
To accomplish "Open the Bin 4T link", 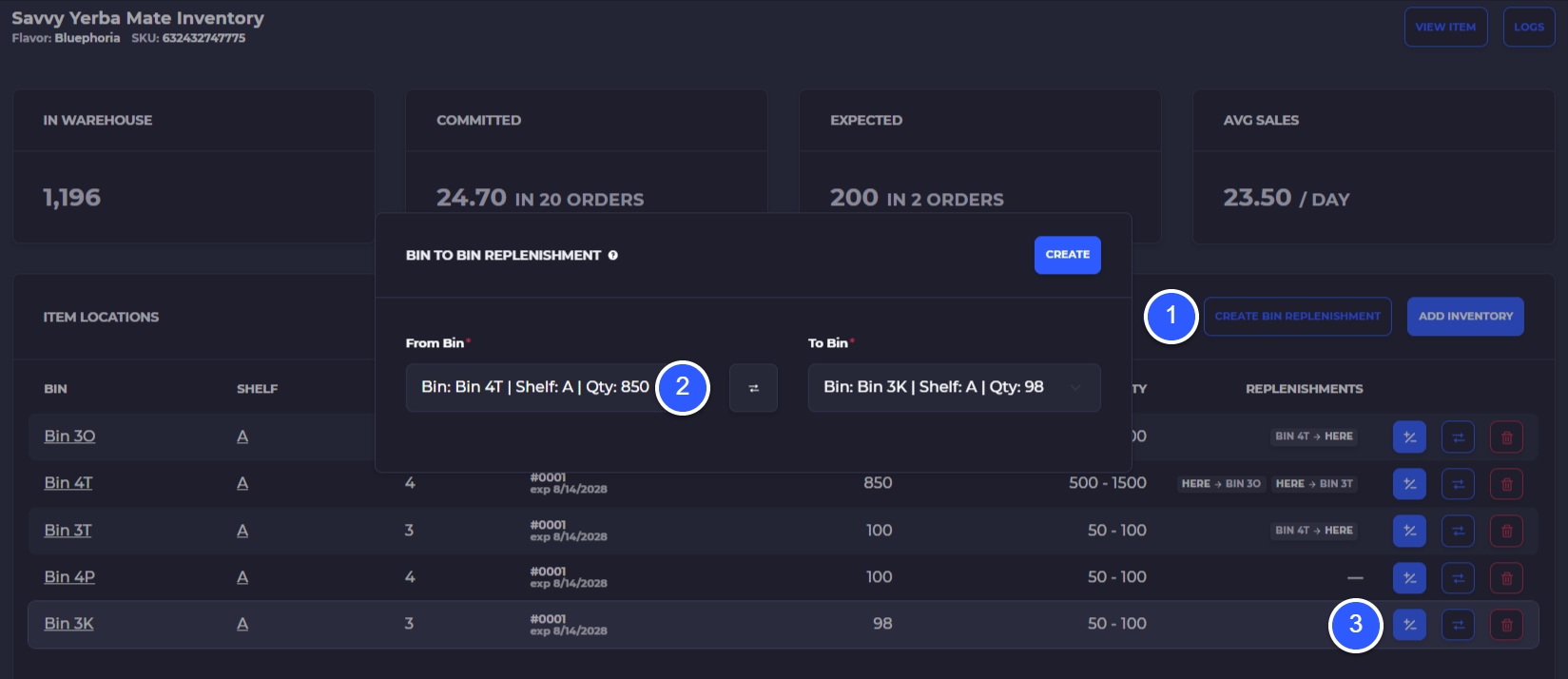I will click(68, 483).
